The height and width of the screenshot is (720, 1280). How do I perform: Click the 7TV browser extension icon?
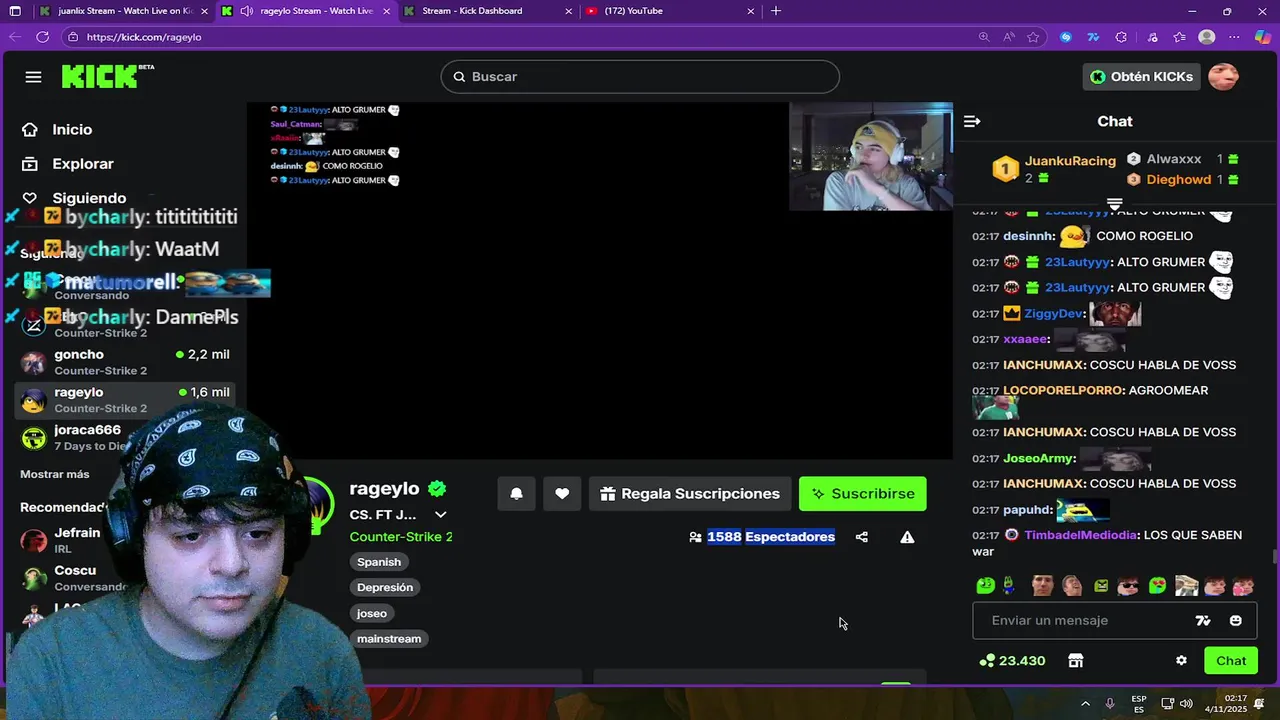tap(1093, 37)
